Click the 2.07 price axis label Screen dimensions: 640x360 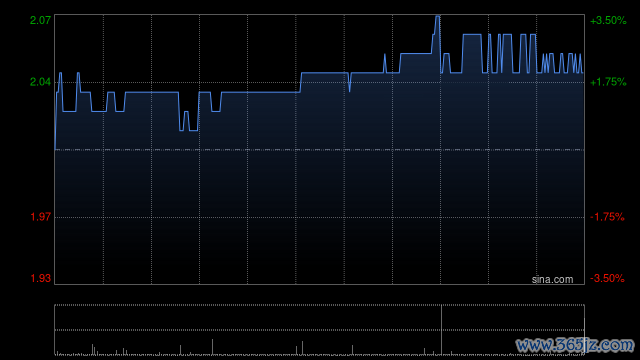tap(40, 20)
